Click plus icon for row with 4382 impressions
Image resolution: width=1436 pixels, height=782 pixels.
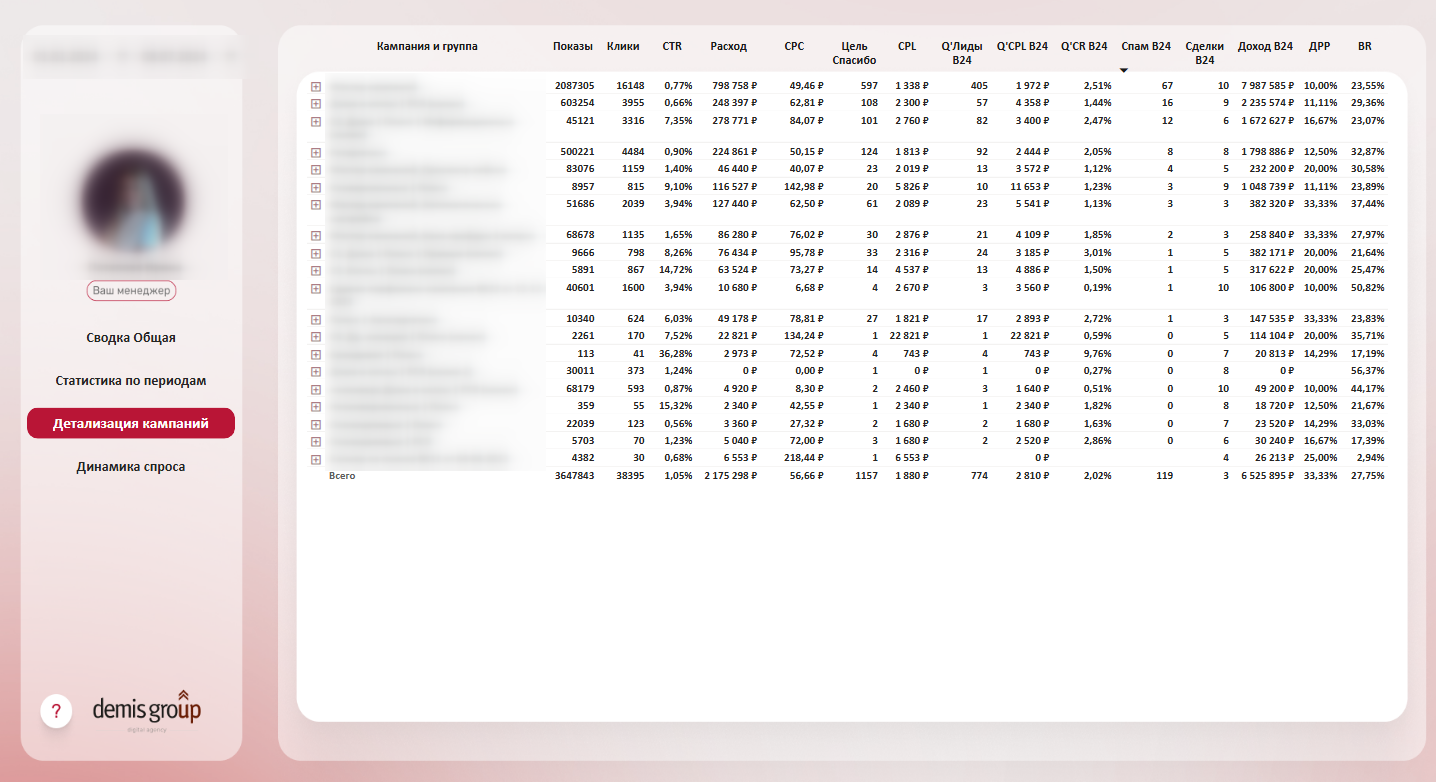tap(316, 459)
